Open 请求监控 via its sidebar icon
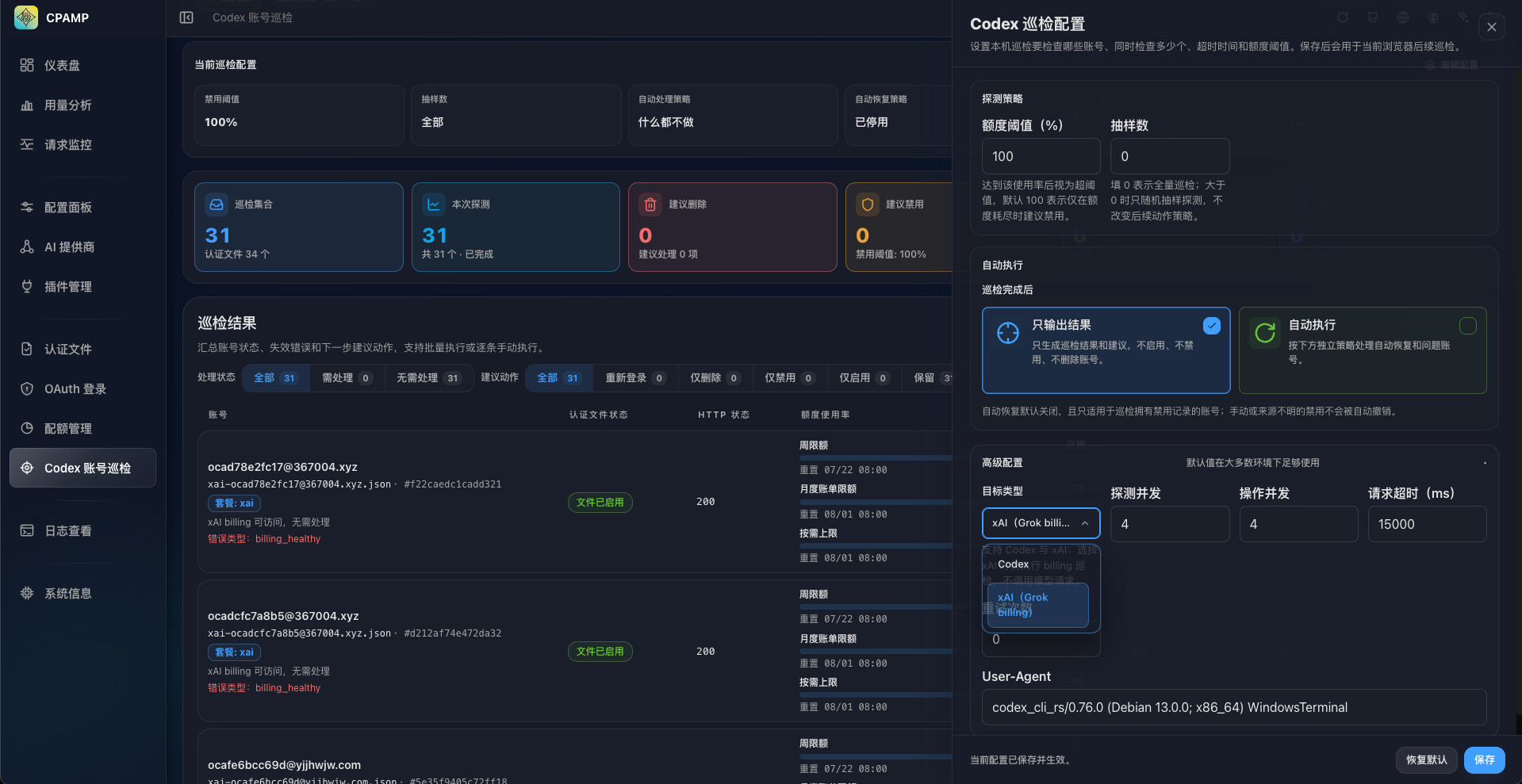The height and width of the screenshot is (784, 1522). pyautogui.click(x=27, y=144)
